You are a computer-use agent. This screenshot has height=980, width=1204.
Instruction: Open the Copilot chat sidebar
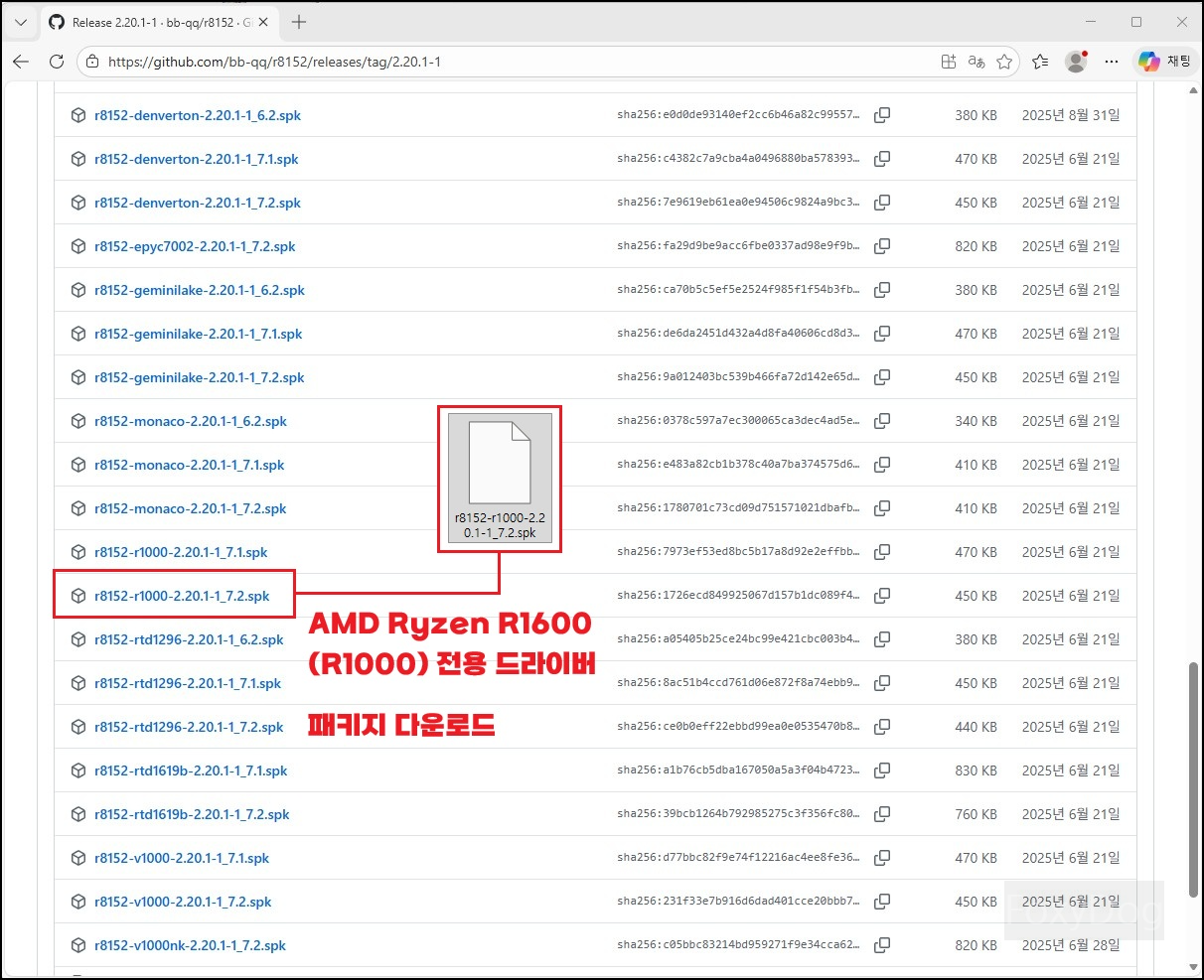[x=1165, y=62]
